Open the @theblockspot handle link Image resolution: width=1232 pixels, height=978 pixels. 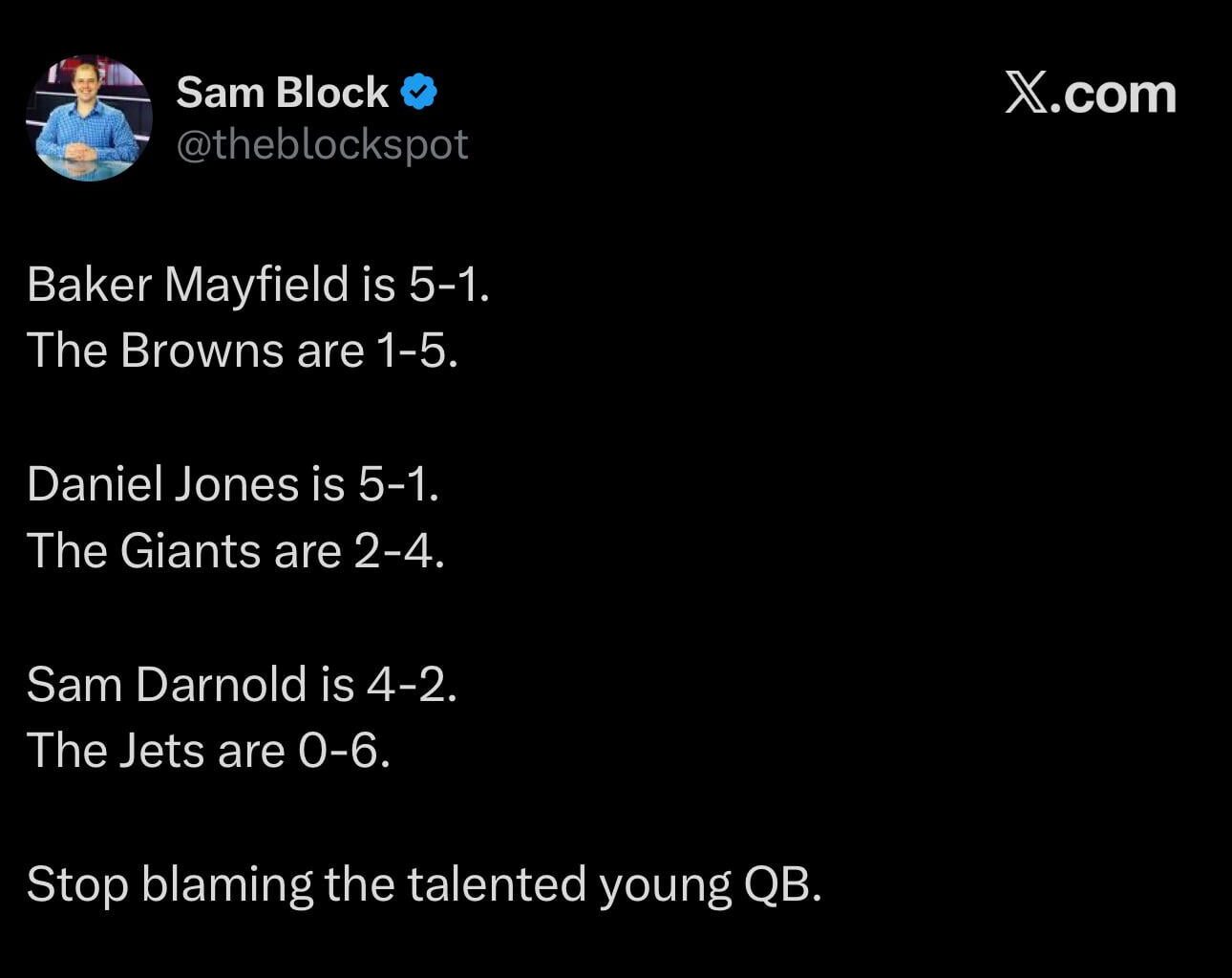pos(322,145)
